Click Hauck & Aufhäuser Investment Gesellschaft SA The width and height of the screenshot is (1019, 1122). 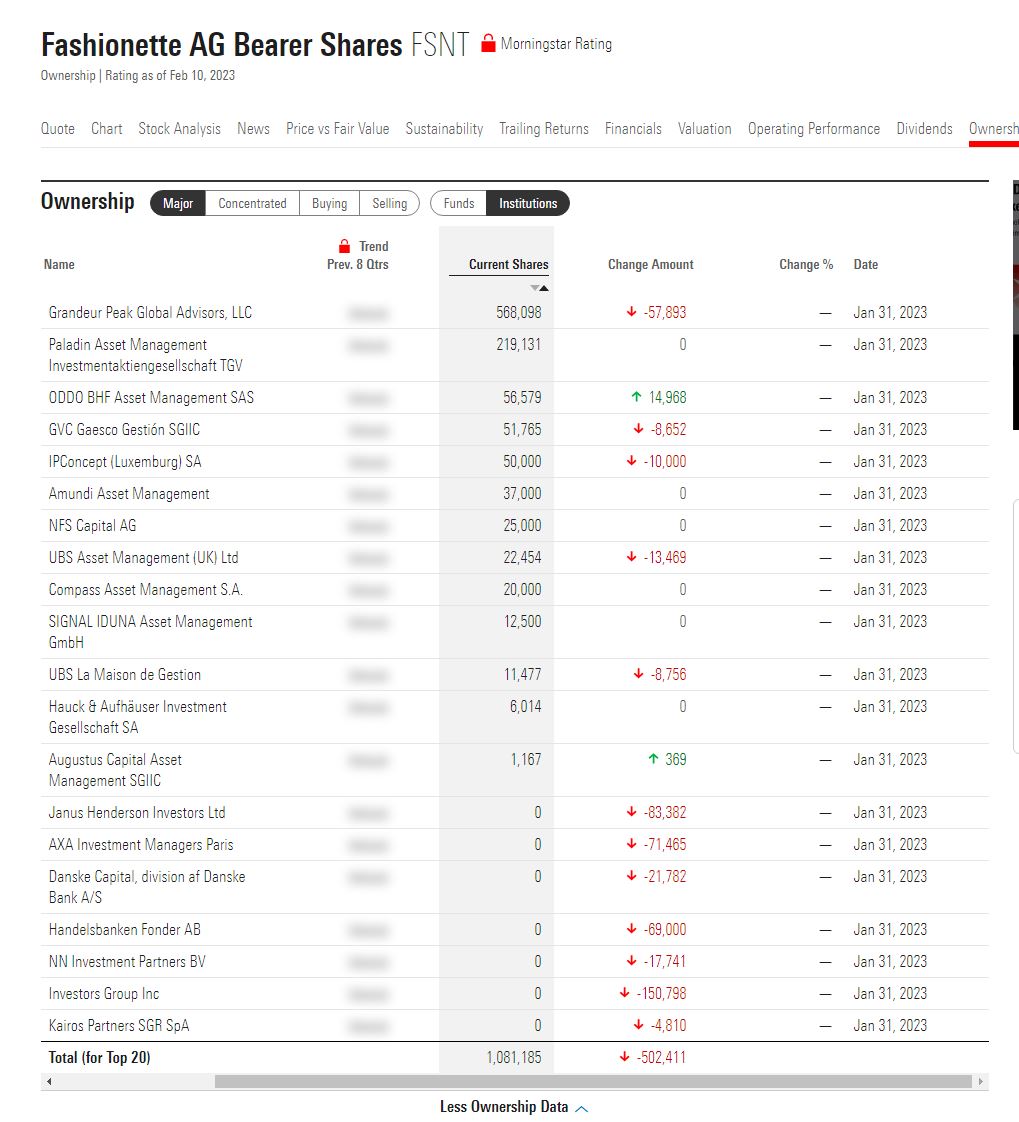point(137,717)
